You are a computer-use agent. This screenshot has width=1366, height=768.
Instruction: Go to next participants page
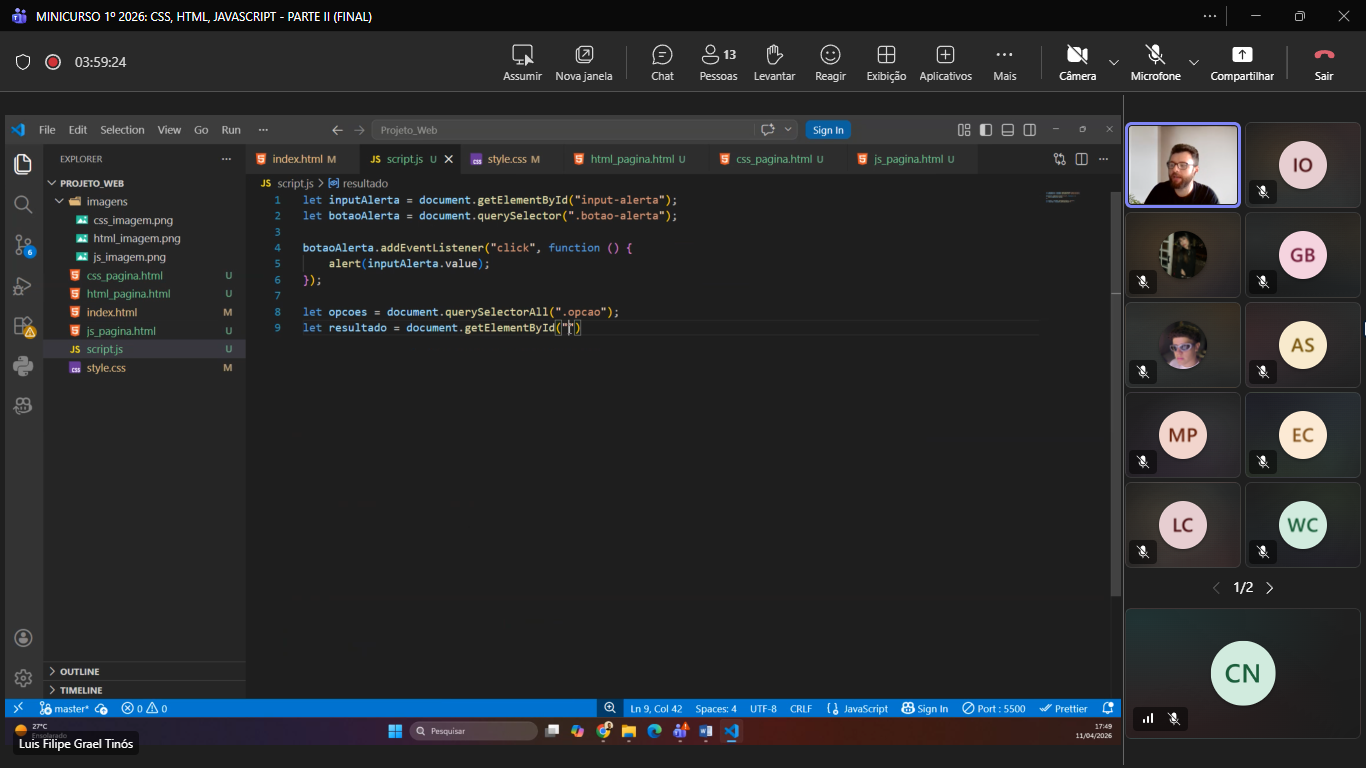click(x=1270, y=588)
